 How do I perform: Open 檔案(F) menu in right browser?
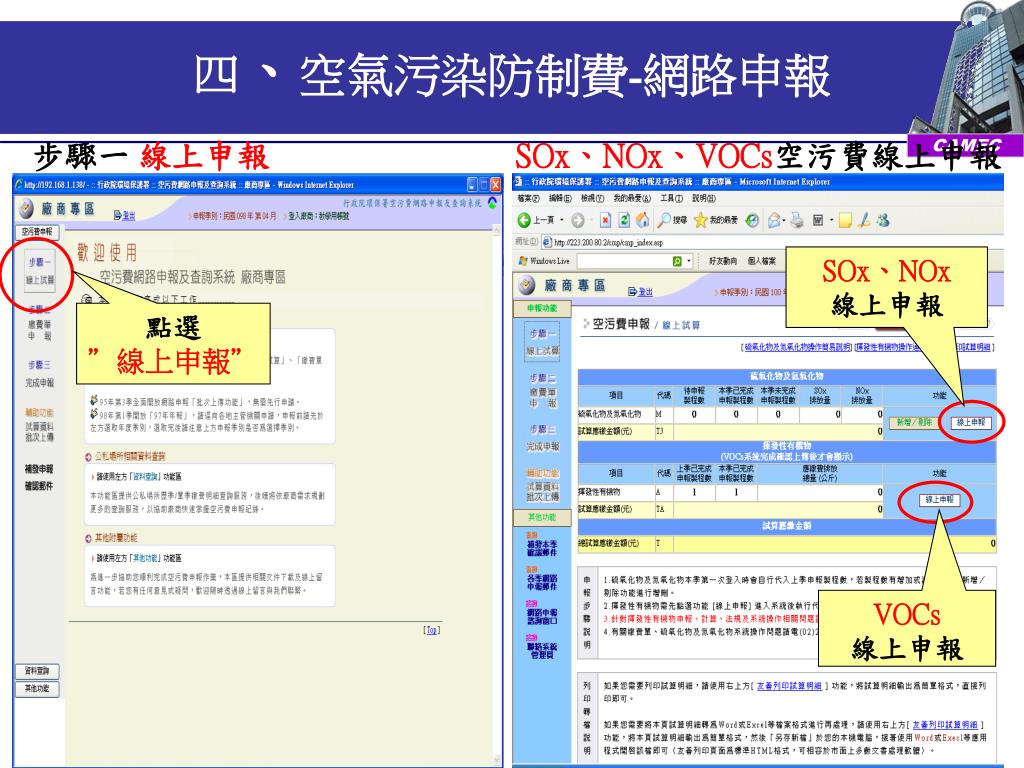pos(528,199)
